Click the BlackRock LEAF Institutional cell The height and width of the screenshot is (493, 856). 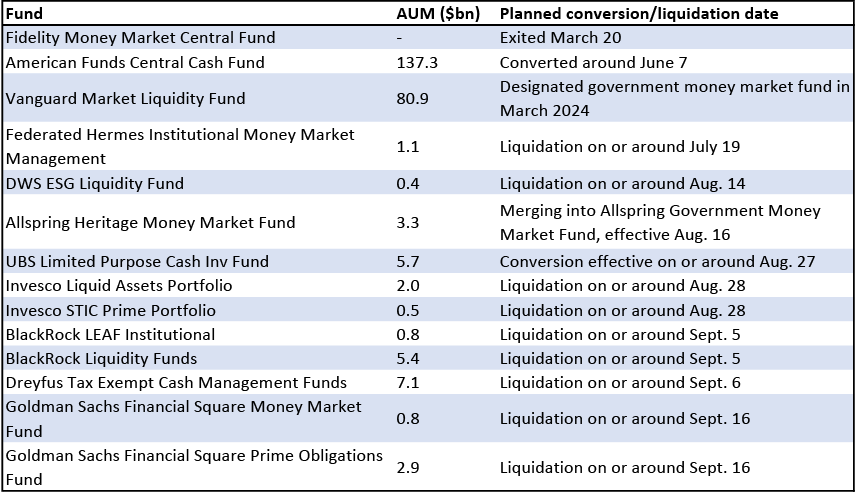click(x=110, y=334)
